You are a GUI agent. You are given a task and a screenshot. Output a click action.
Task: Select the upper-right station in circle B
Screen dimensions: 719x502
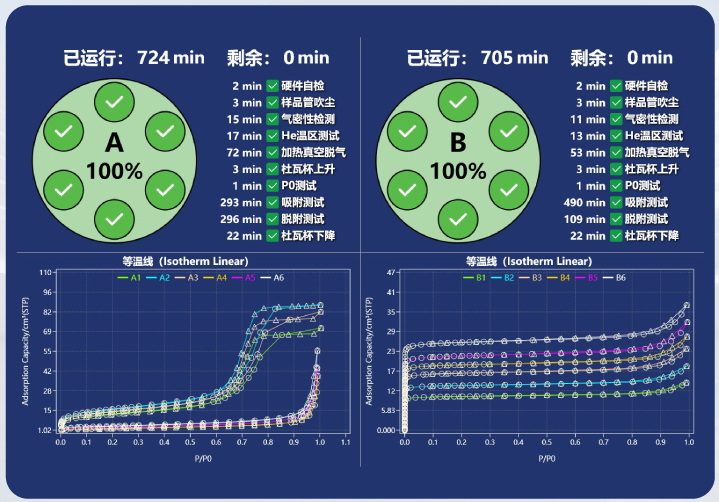click(x=509, y=132)
